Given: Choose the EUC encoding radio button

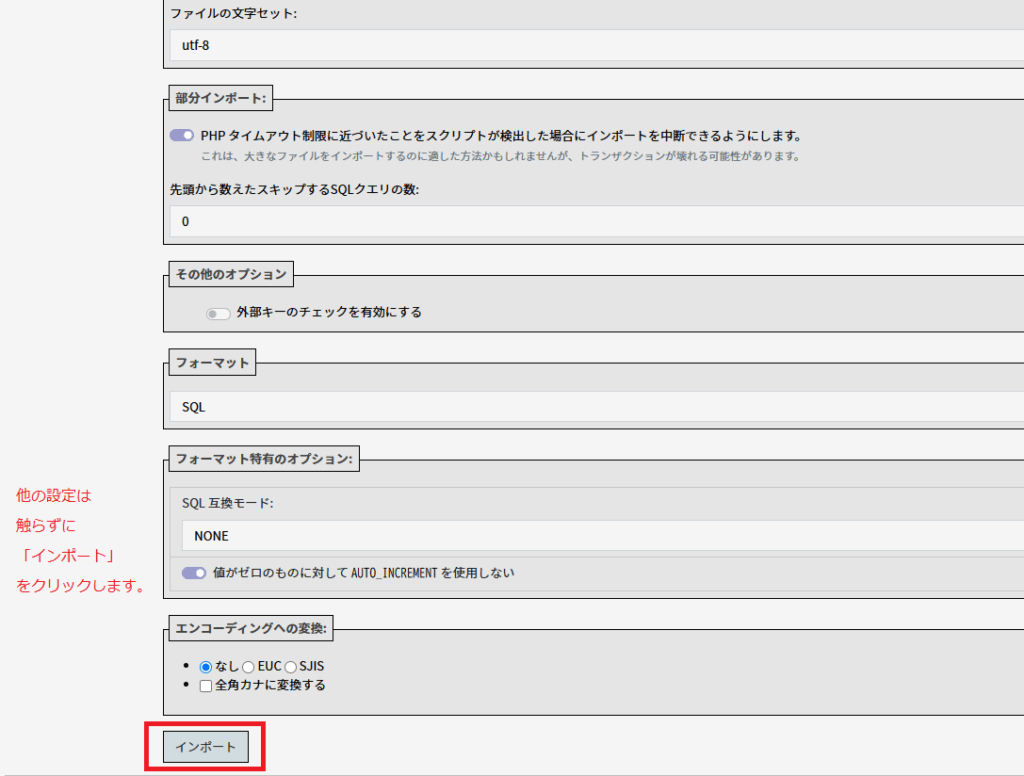Looking at the screenshot, I should coord(248,666).
